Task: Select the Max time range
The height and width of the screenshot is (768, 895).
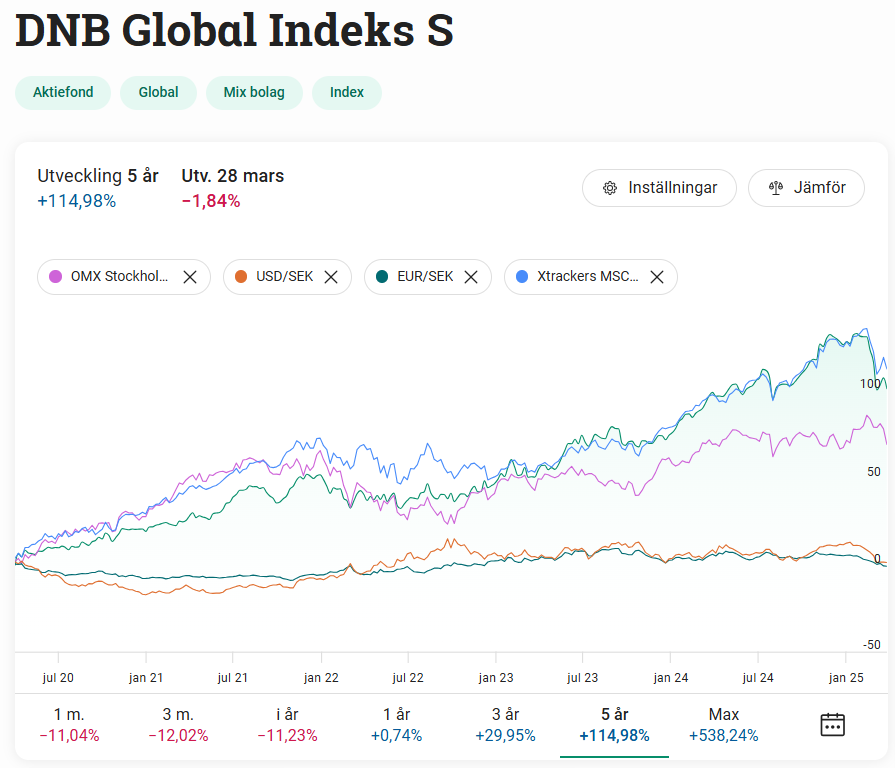Action: coord(723,725)
